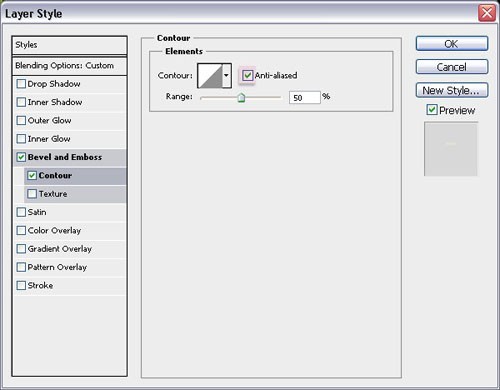Open the contour picker dropdown arrow
The width and height of the screenshot is (500, 390).
227,76
